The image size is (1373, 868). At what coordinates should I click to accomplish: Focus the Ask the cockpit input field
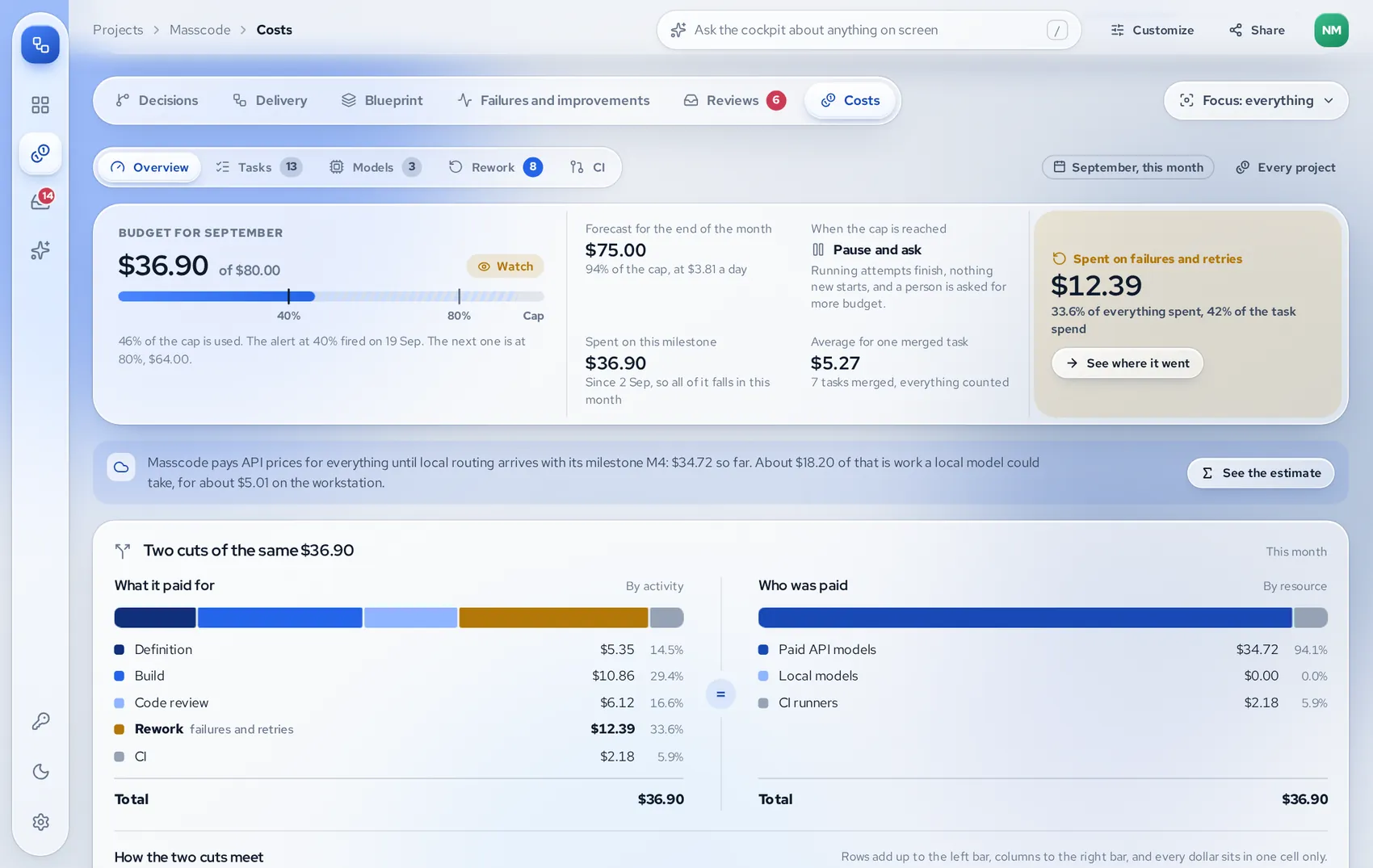868,30
